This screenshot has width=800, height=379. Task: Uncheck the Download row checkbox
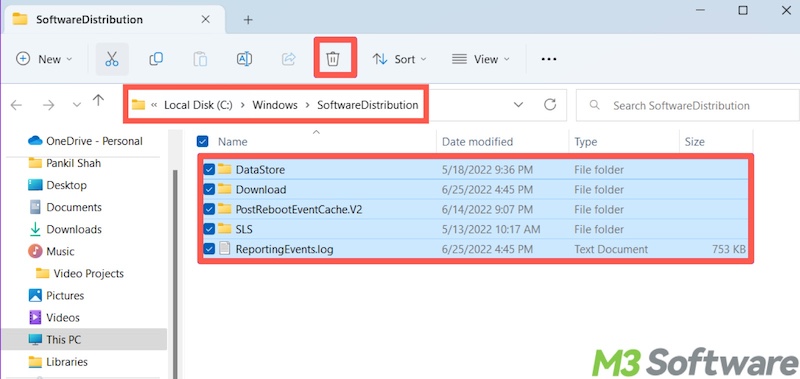209,189
